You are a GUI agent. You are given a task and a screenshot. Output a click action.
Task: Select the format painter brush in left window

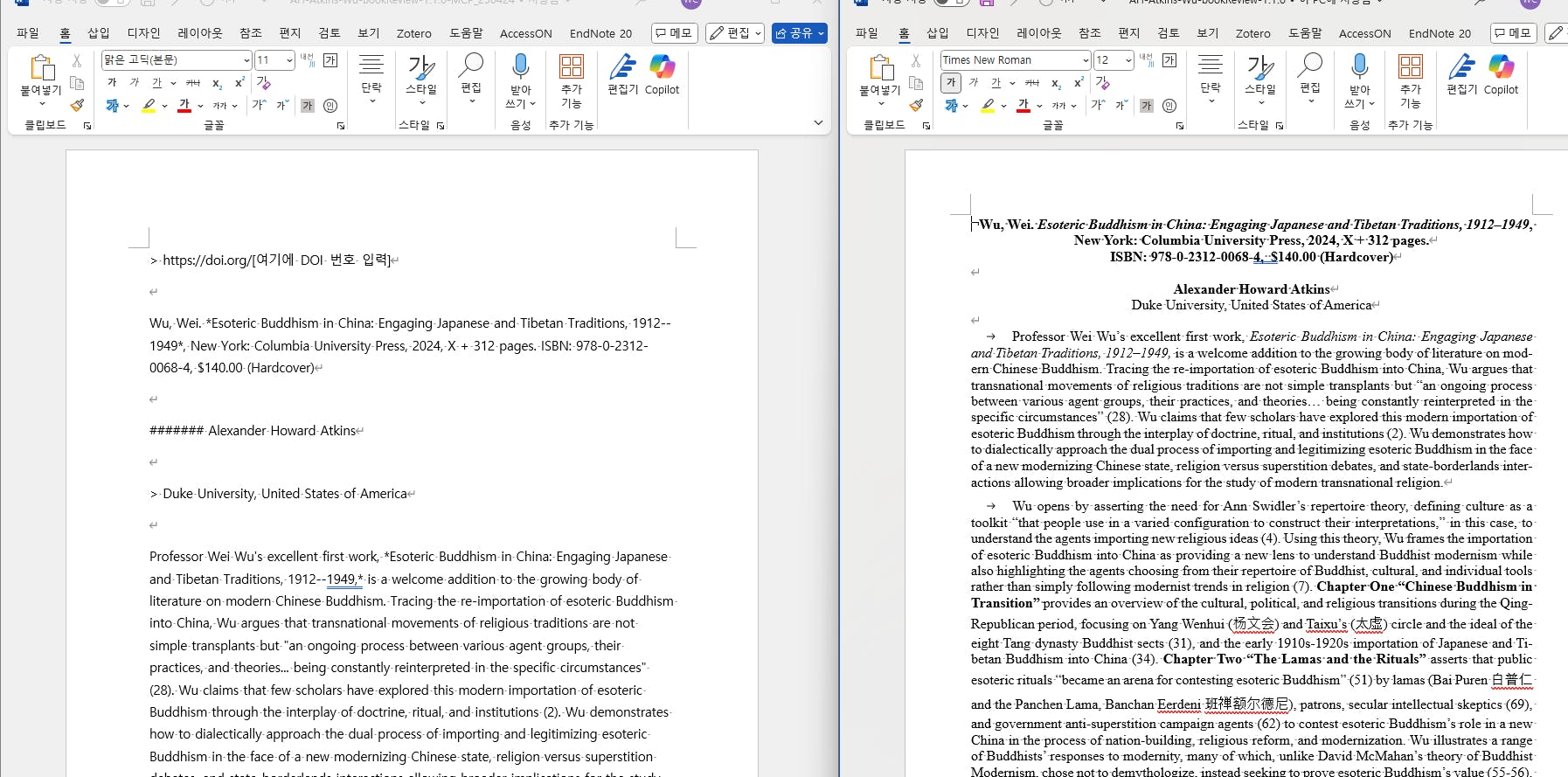click(x=77, y=105)
